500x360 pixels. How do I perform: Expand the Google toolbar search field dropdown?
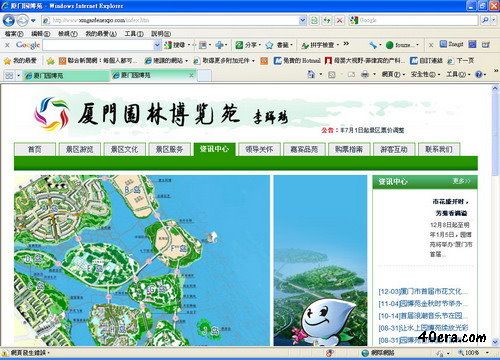(x=158, y=45)
